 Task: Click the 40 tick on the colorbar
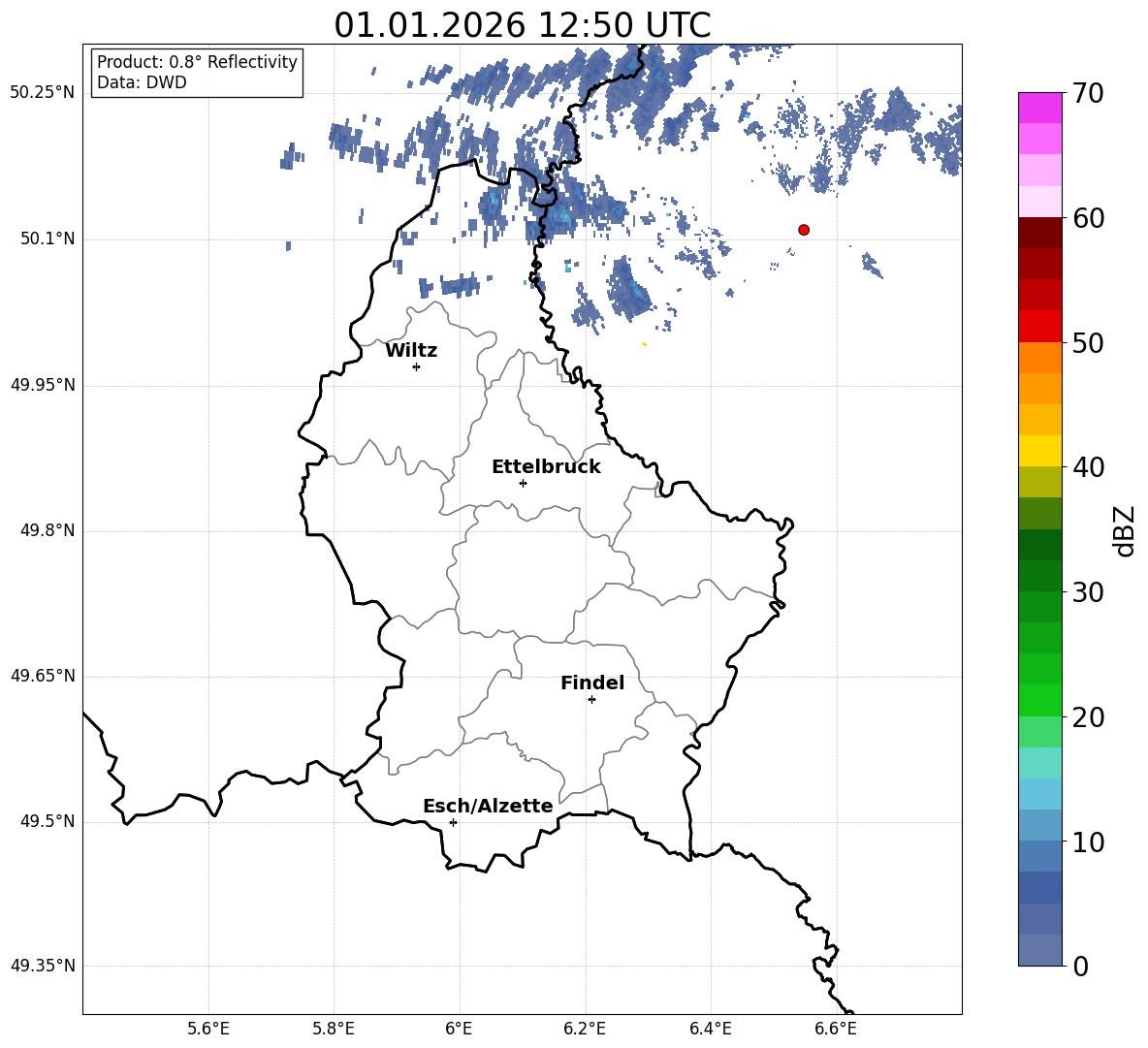pos(1088,467)
